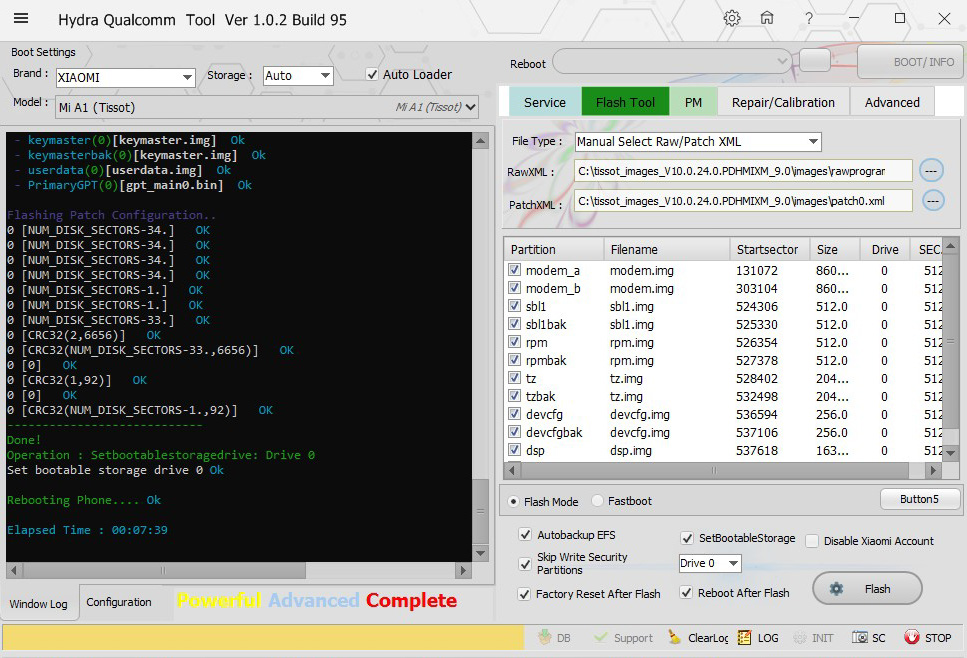967x658 pixels.
Task: Open settings gear icon in title bar
Action: point(731,18)
